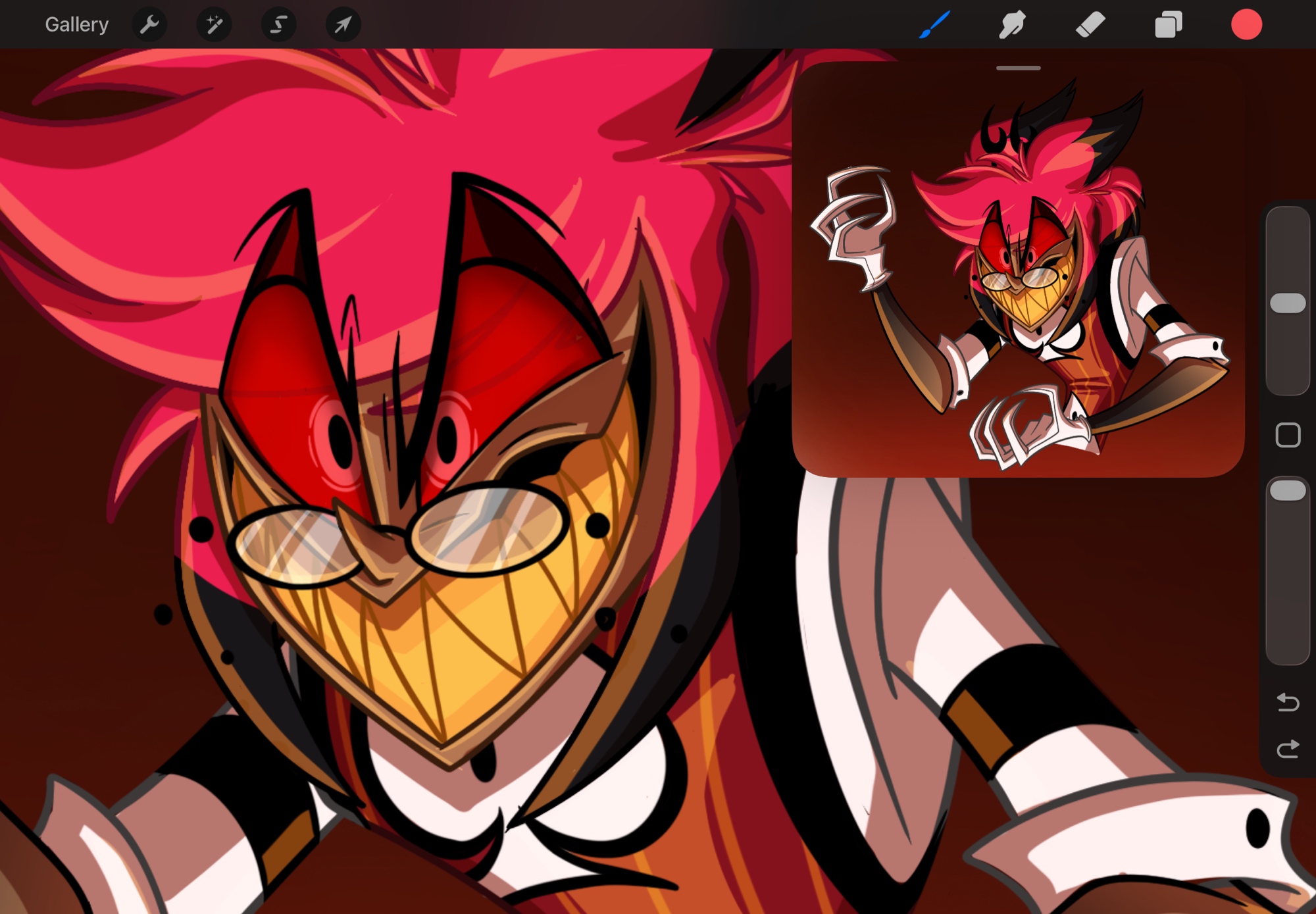Select the Paint brush tool

click(x=934, y=25)
